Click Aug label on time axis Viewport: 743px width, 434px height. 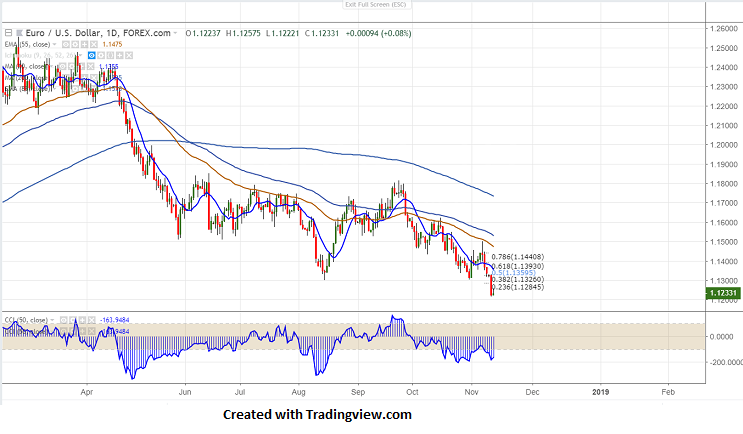[x=299, y=392]
